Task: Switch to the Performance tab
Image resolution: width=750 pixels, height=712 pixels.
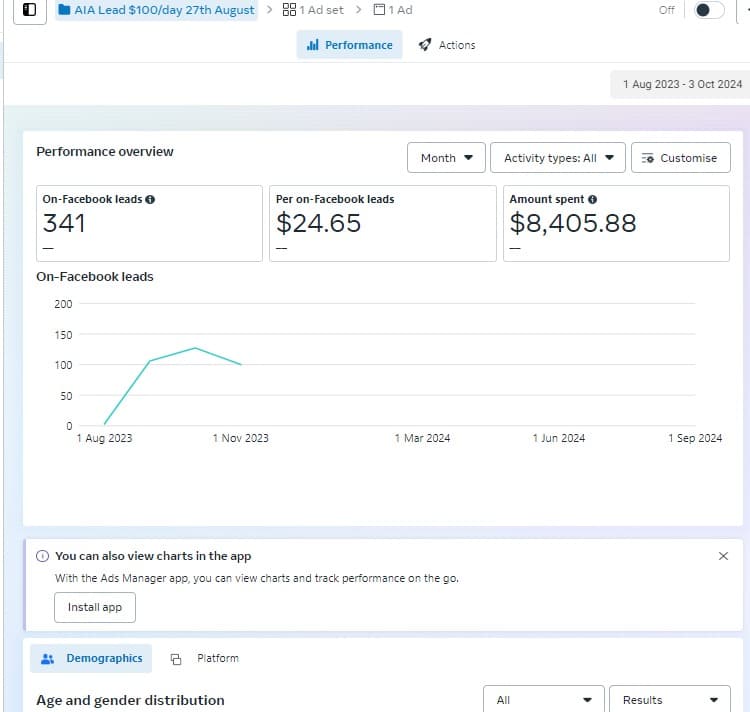Action: [349, 45]
